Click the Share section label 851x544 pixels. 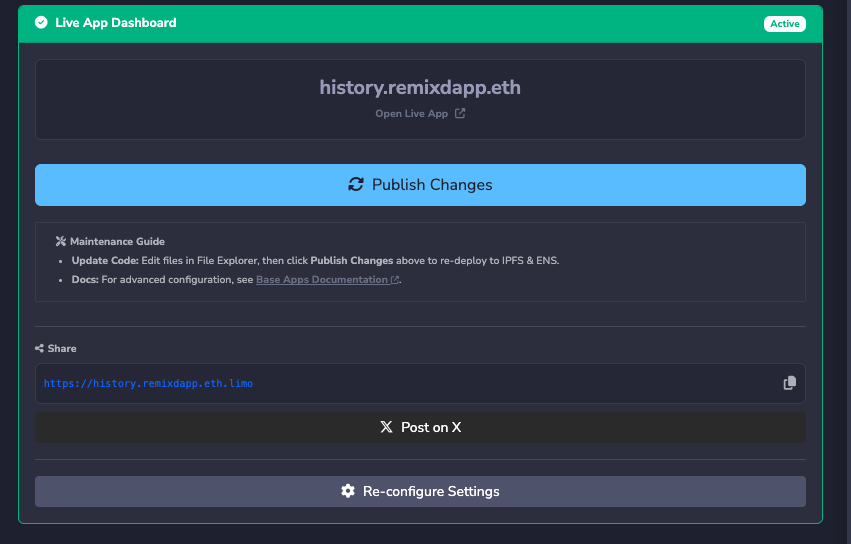pyautogui.click(x=62, y=349)
